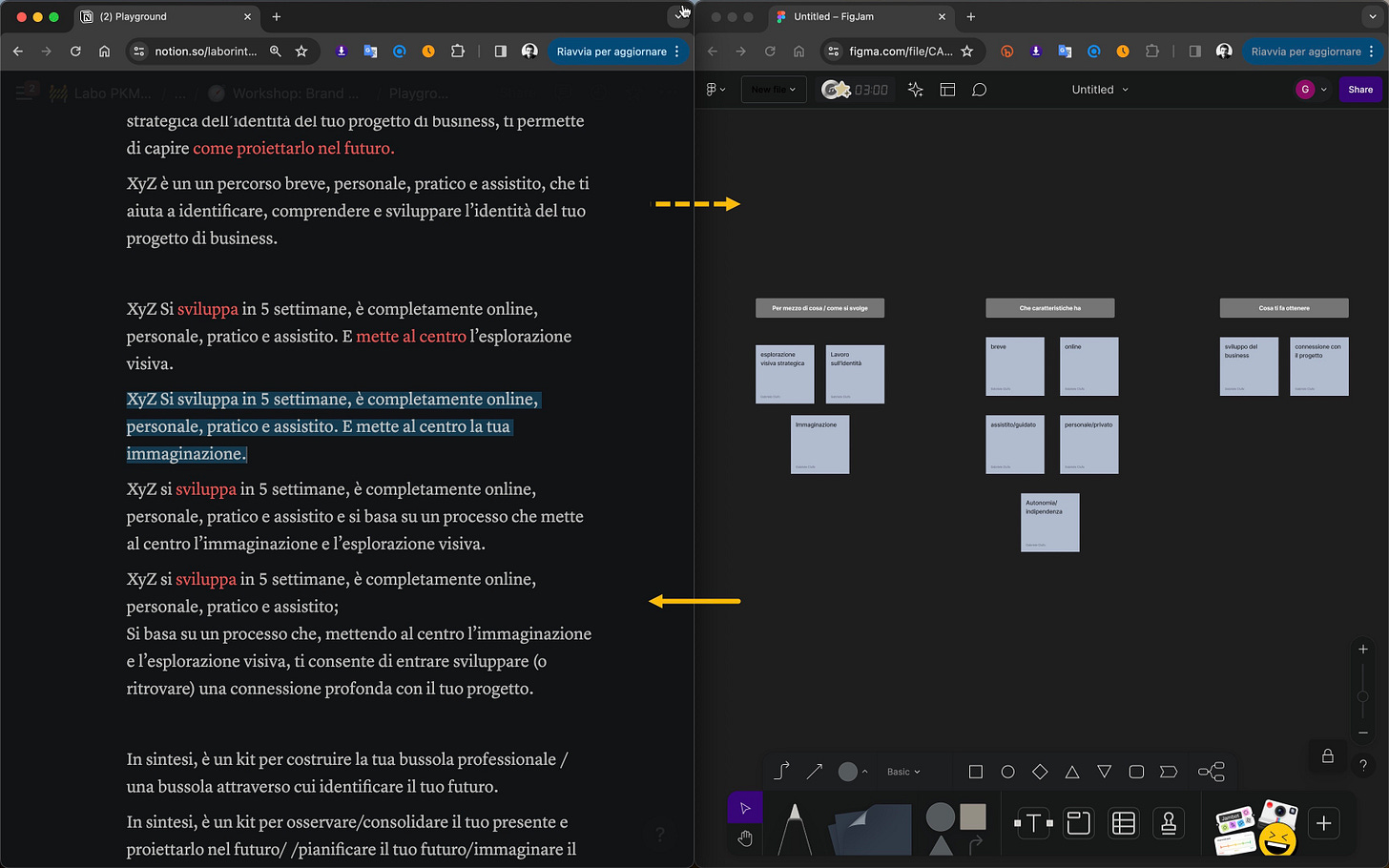
Task: Open the FigJam main menu
Action: [715, 90]
